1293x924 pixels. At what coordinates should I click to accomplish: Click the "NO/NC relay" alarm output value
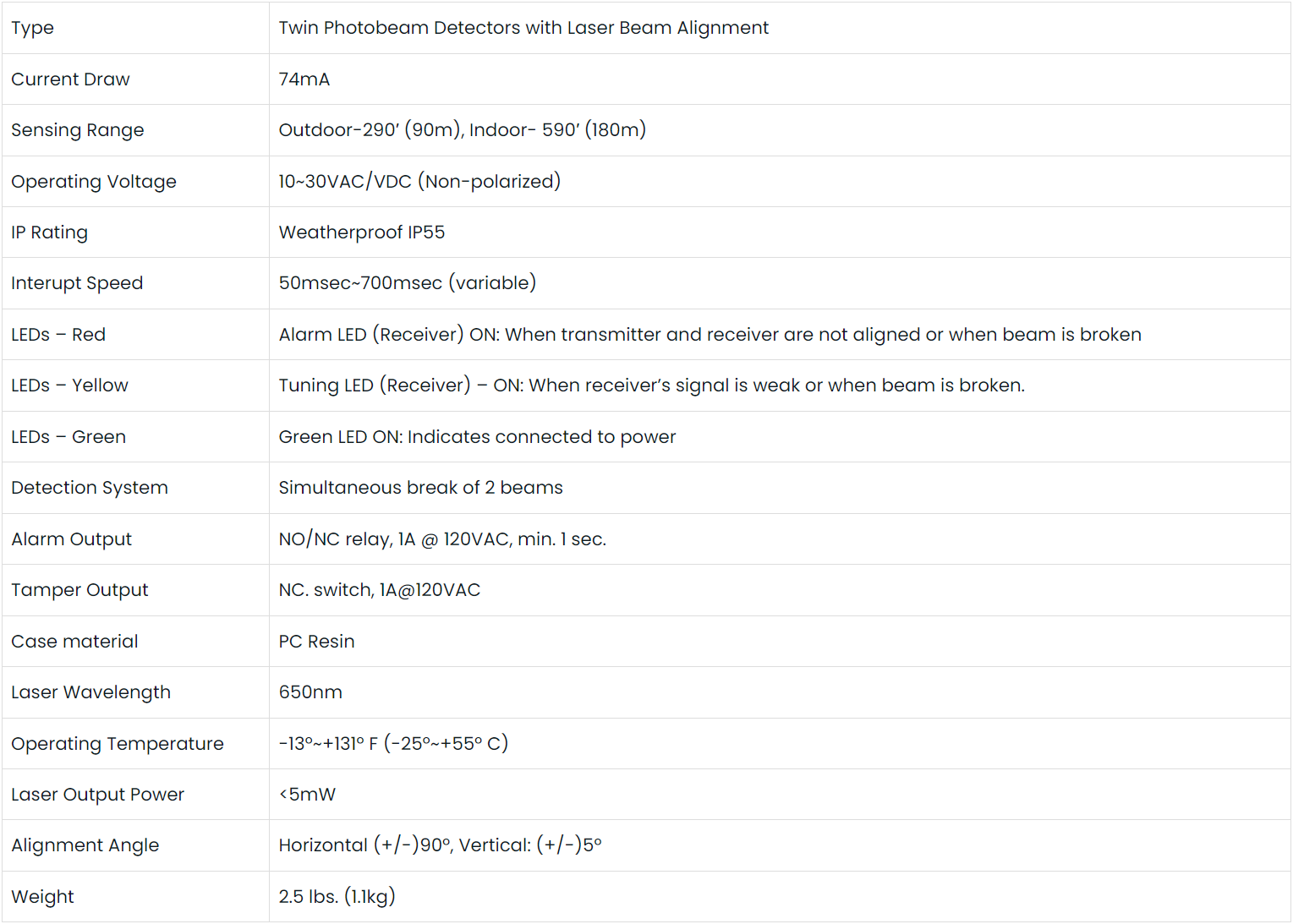[442, 539]
